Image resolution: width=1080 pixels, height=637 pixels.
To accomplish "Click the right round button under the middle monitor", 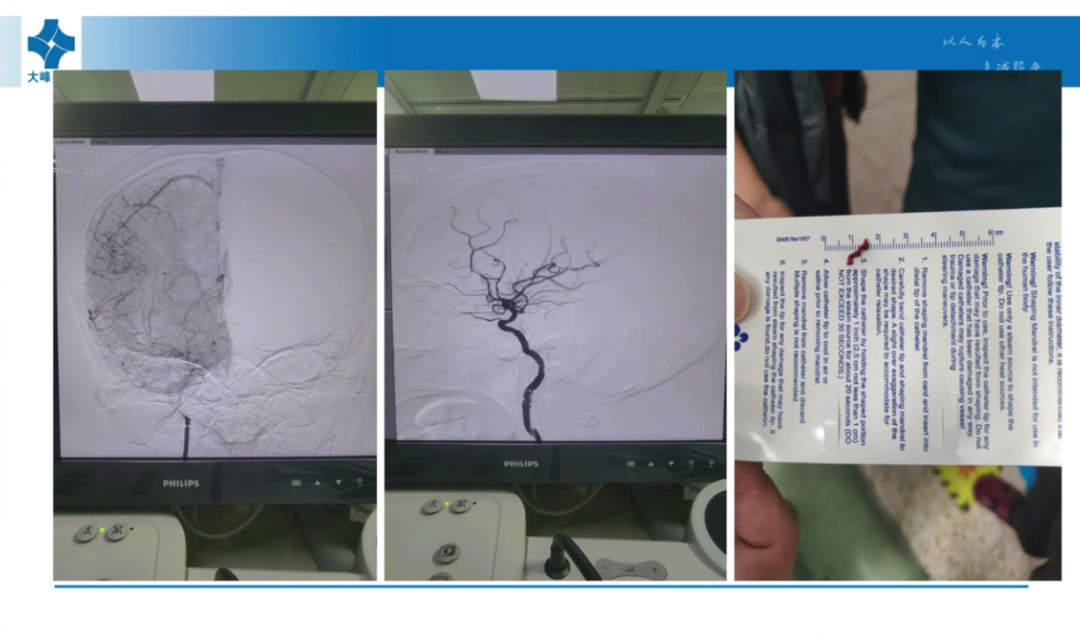I will coord(461,506).
